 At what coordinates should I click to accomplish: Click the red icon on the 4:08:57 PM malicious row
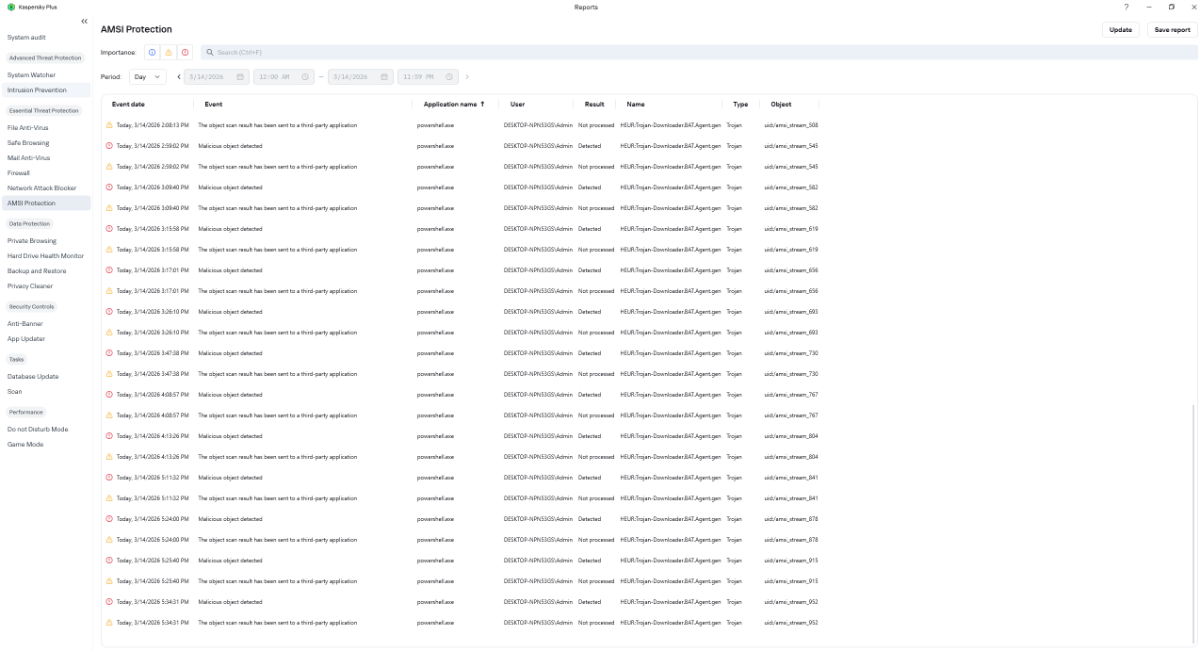click(x=110, y=395)
